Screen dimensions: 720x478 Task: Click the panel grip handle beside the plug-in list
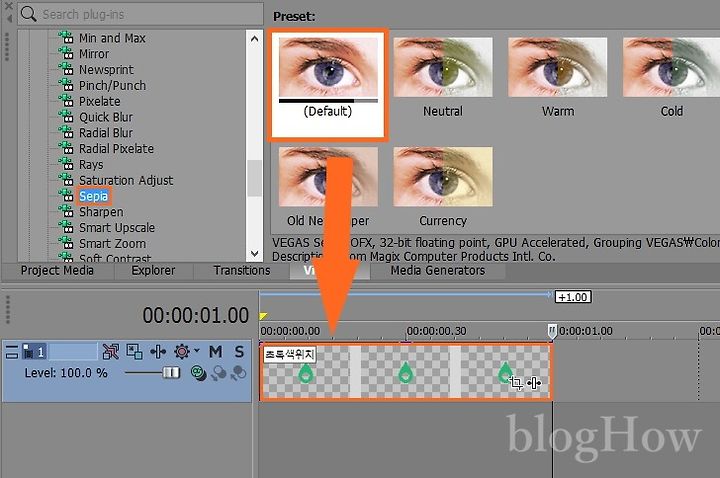pos(6,47)
